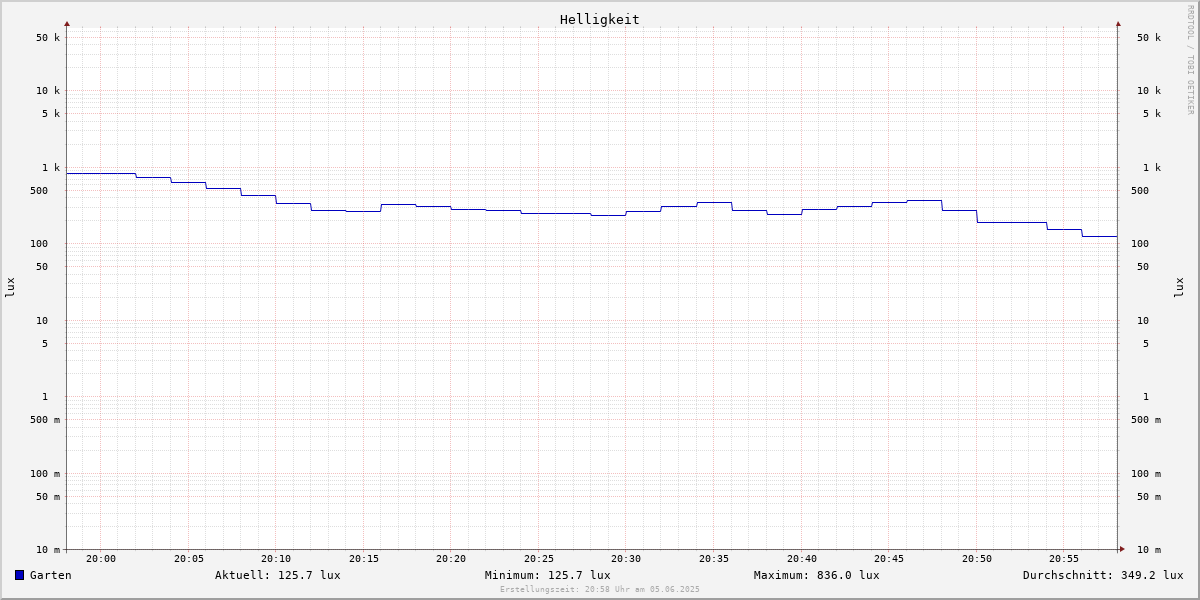The height and width of the screenshot is (600, 1200).
Task: Click the 100 label on left axis
Action: [39, 244]
